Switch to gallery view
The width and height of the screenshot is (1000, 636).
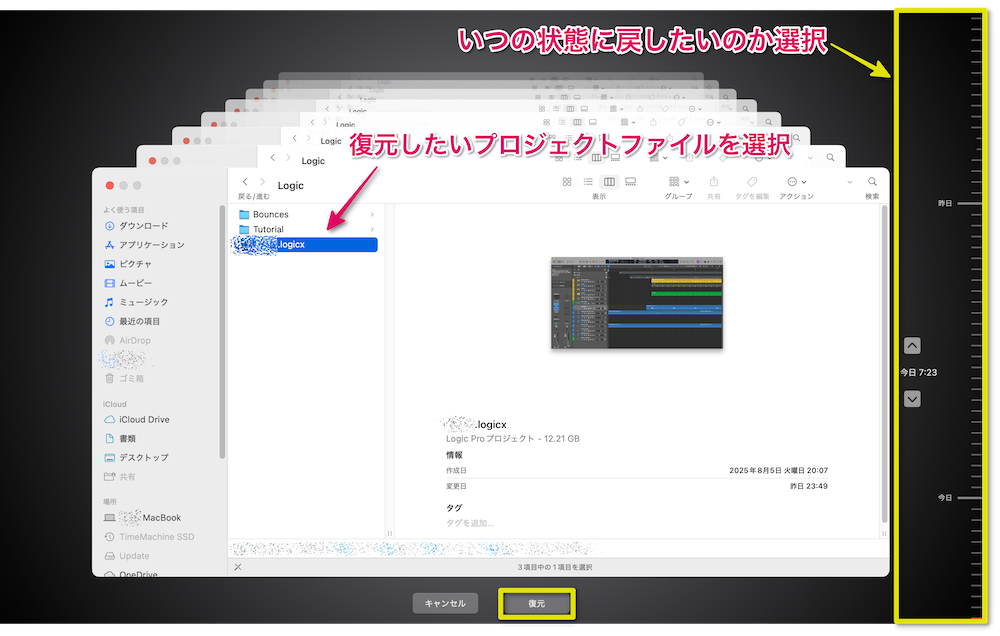(x=631, y=182)
